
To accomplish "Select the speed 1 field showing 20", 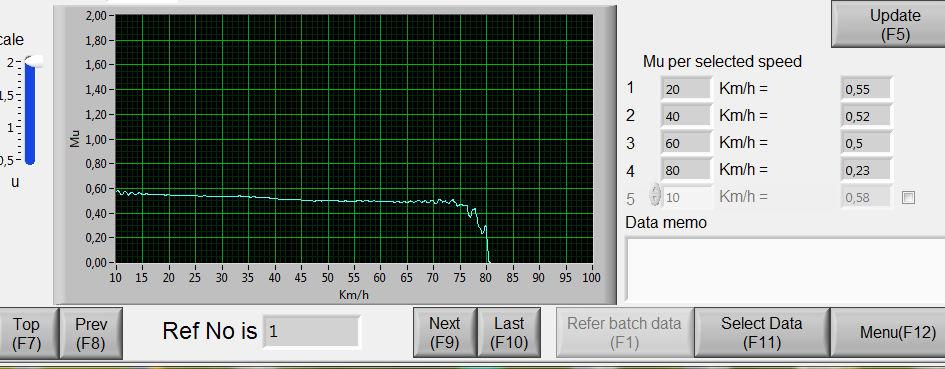I will click(x=686, y=89).
